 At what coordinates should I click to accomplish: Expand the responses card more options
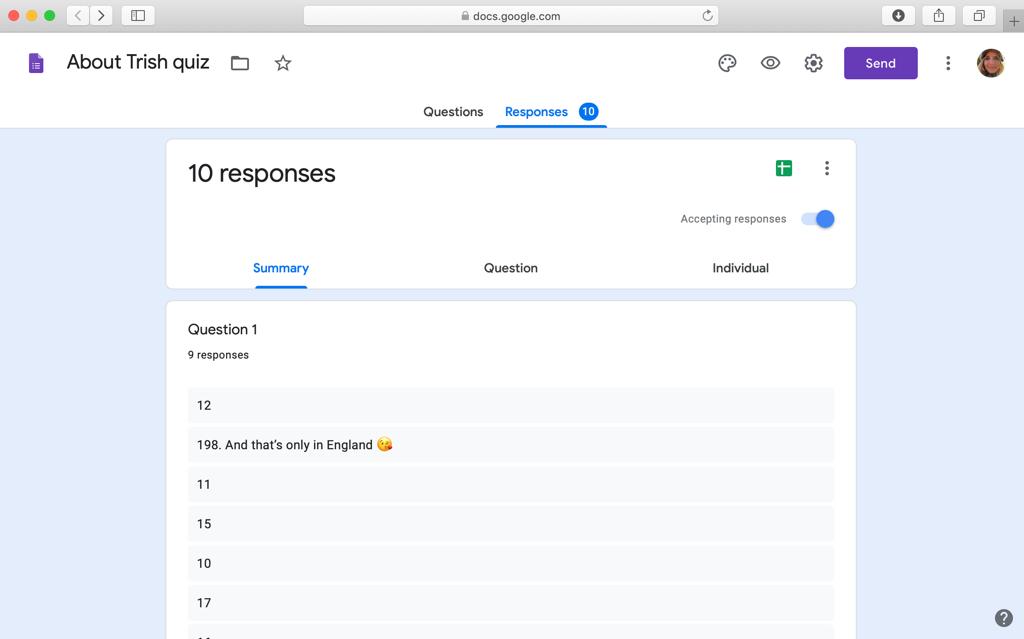[x=827, y=168]
